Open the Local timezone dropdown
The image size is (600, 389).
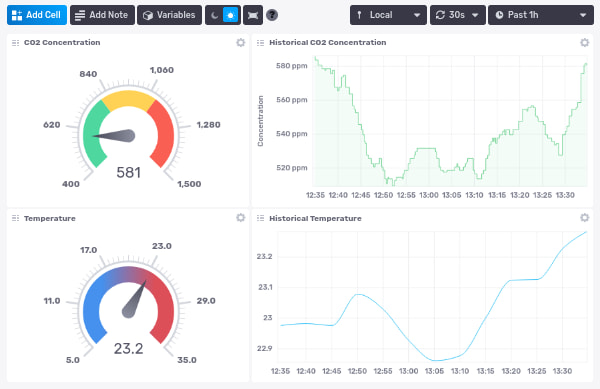(x=388, y=15)
